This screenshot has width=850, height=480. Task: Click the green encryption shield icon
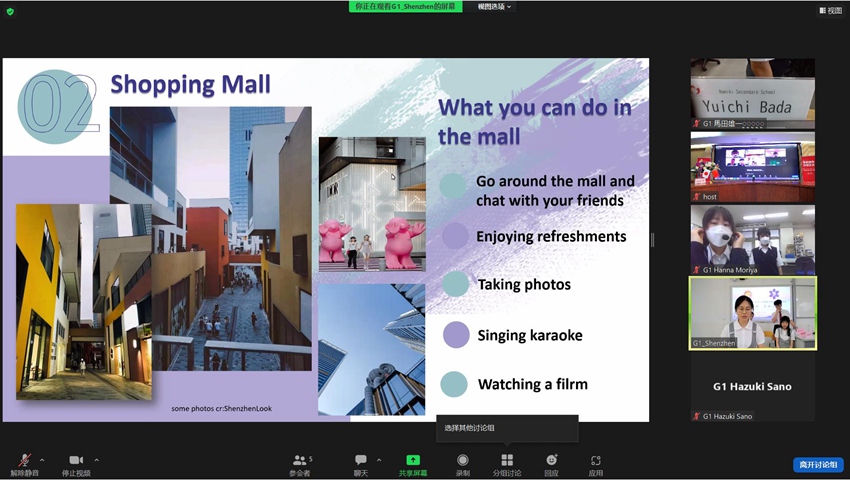10,10
